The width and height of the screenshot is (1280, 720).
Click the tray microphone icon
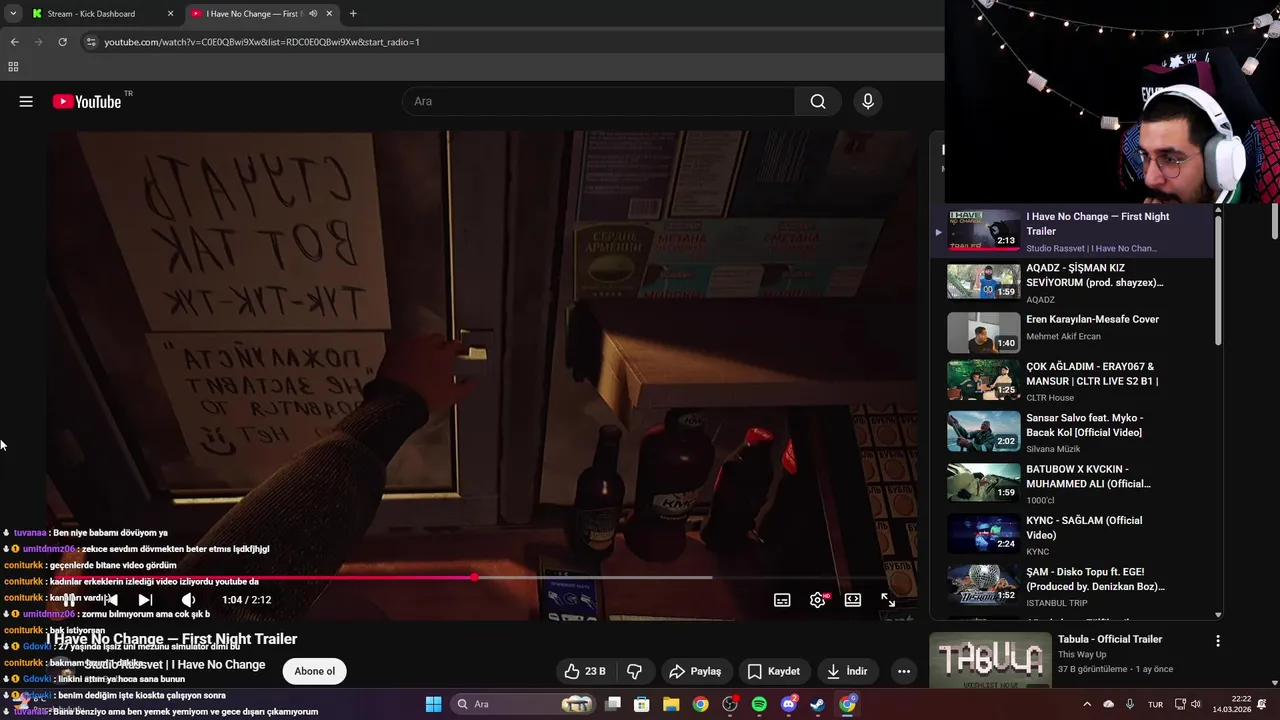click(x=1130, y=704)
